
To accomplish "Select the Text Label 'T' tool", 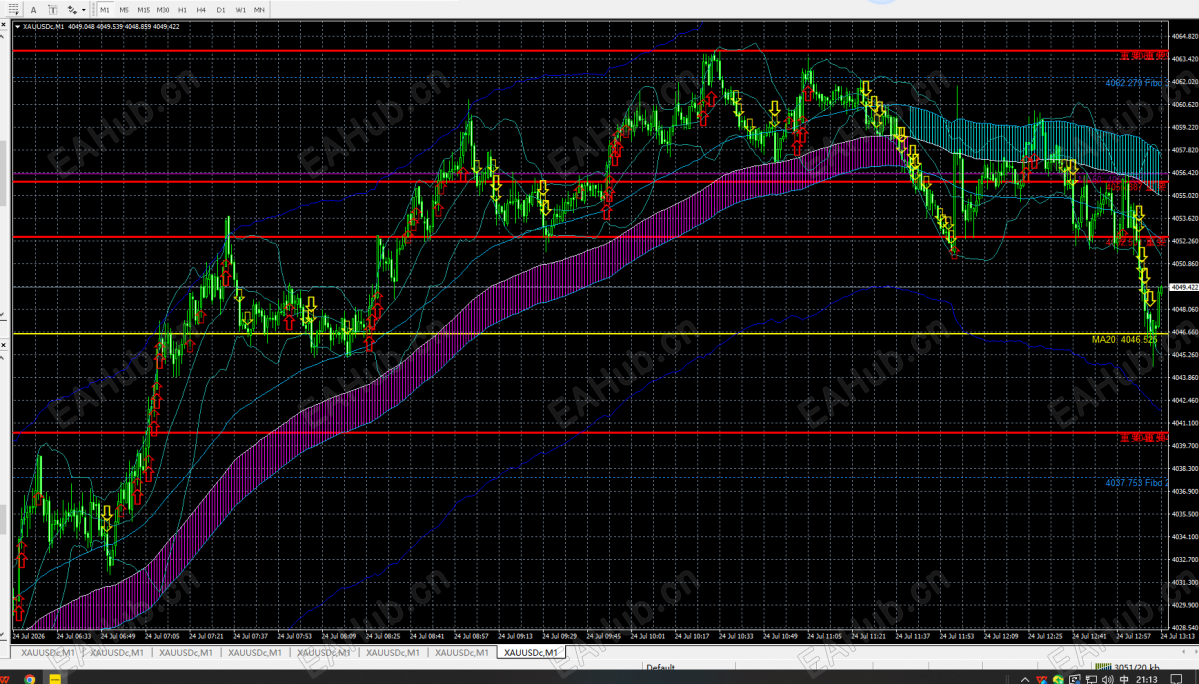I will (53, 10).
